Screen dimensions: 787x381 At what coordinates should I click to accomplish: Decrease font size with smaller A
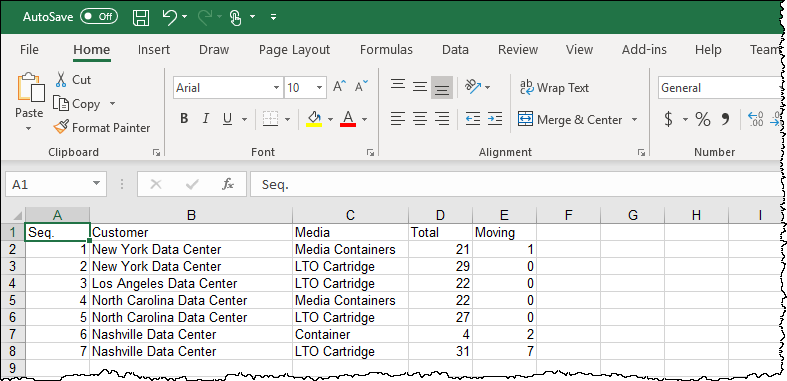tap(361, 87)
